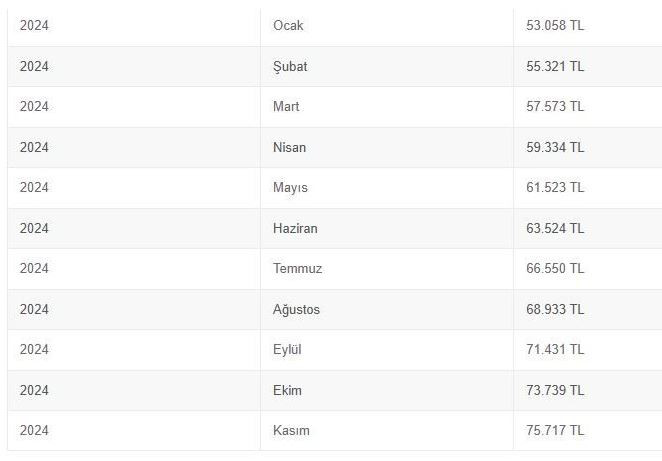This screenshot has width=662, height=461.
Task: Click the 53.058 TL value
Action: (x=555, y=26)
